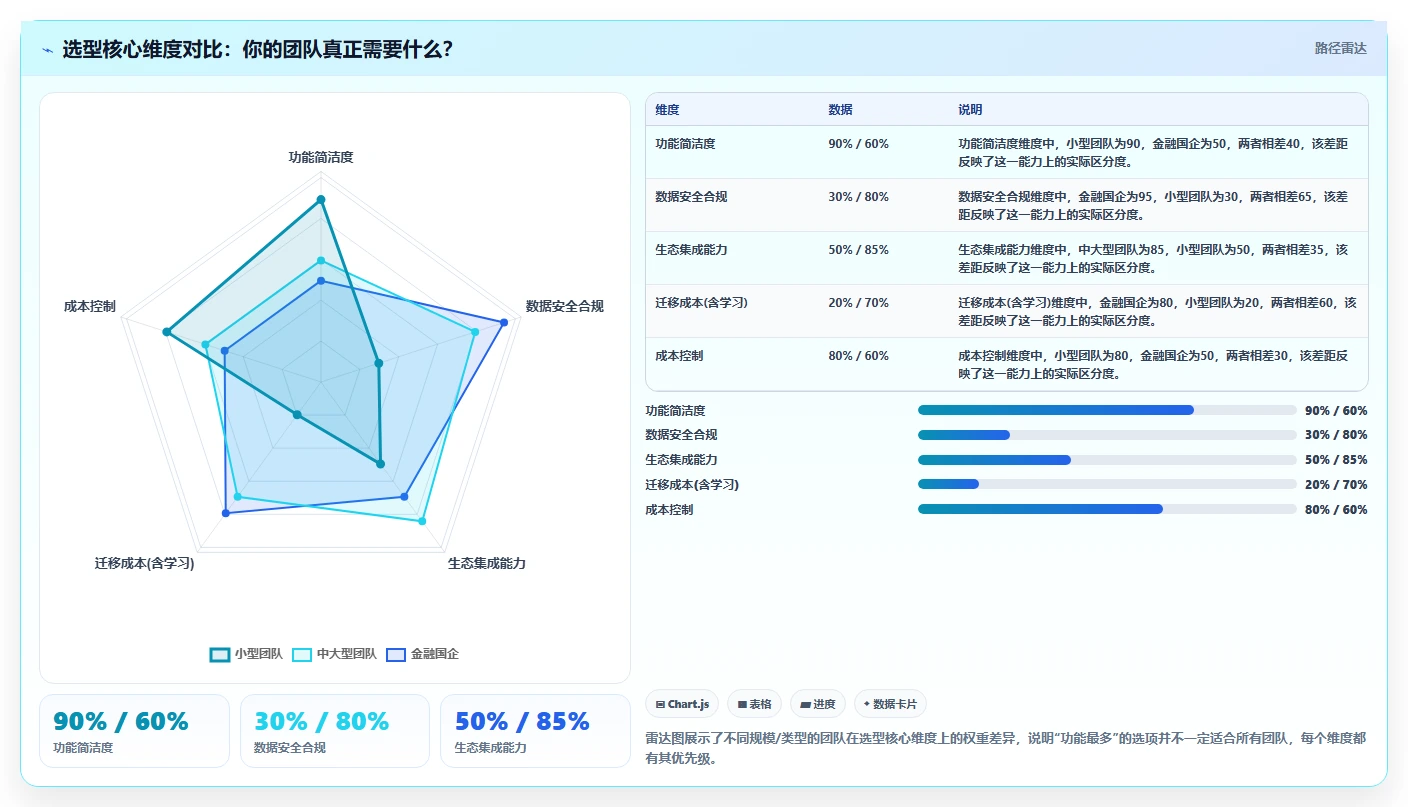Open the 90% / 60% 功能简洁度 stat card
The height and width of the screenshot is (807, 1408).
pyautogui.click(x=134, y=731)
